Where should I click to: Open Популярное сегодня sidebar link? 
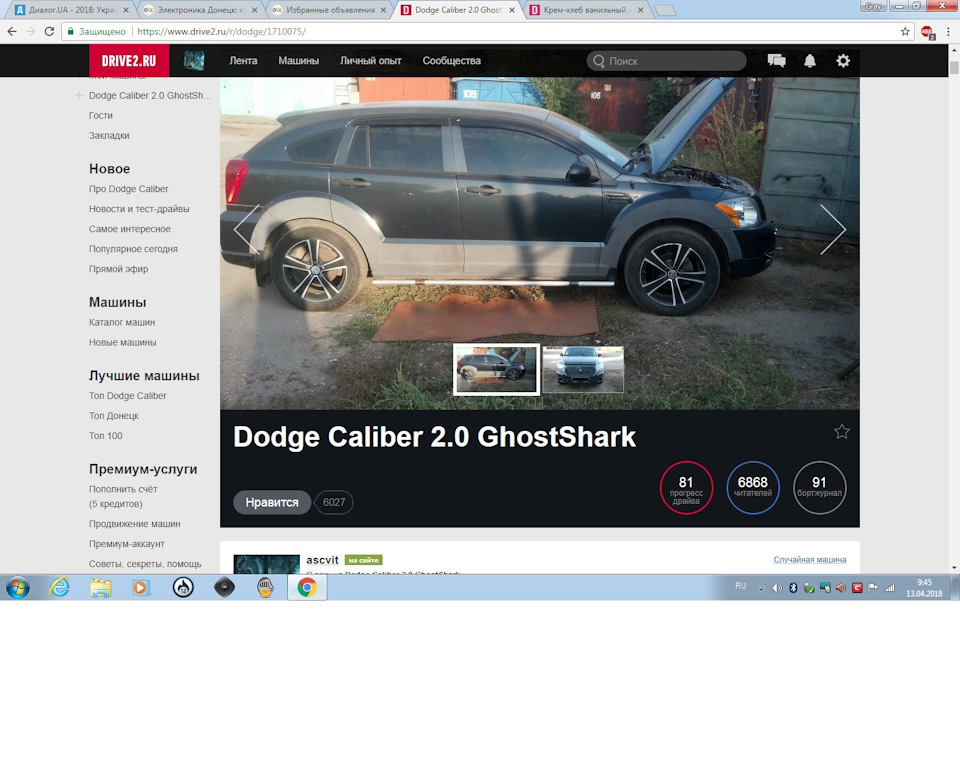click(133, 249)
